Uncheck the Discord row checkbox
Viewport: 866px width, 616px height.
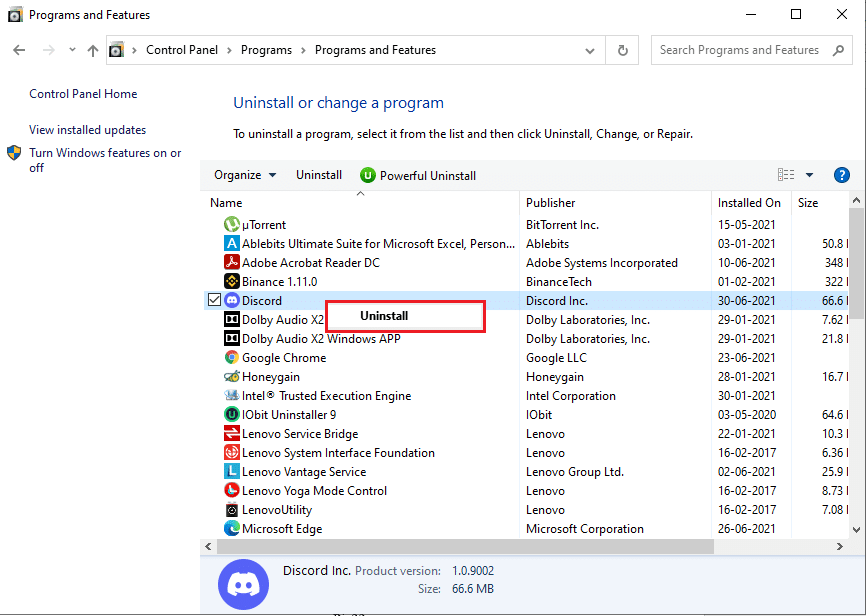(x=214, y=301)
